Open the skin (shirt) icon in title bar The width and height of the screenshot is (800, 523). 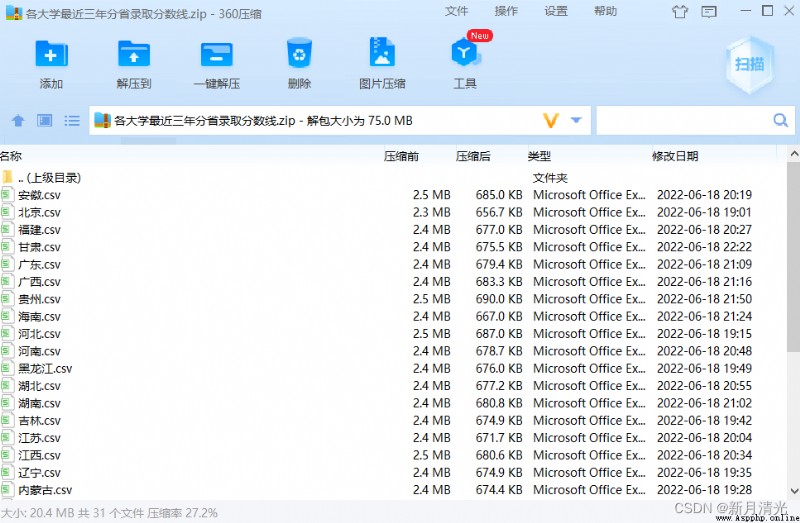[680, 11]
